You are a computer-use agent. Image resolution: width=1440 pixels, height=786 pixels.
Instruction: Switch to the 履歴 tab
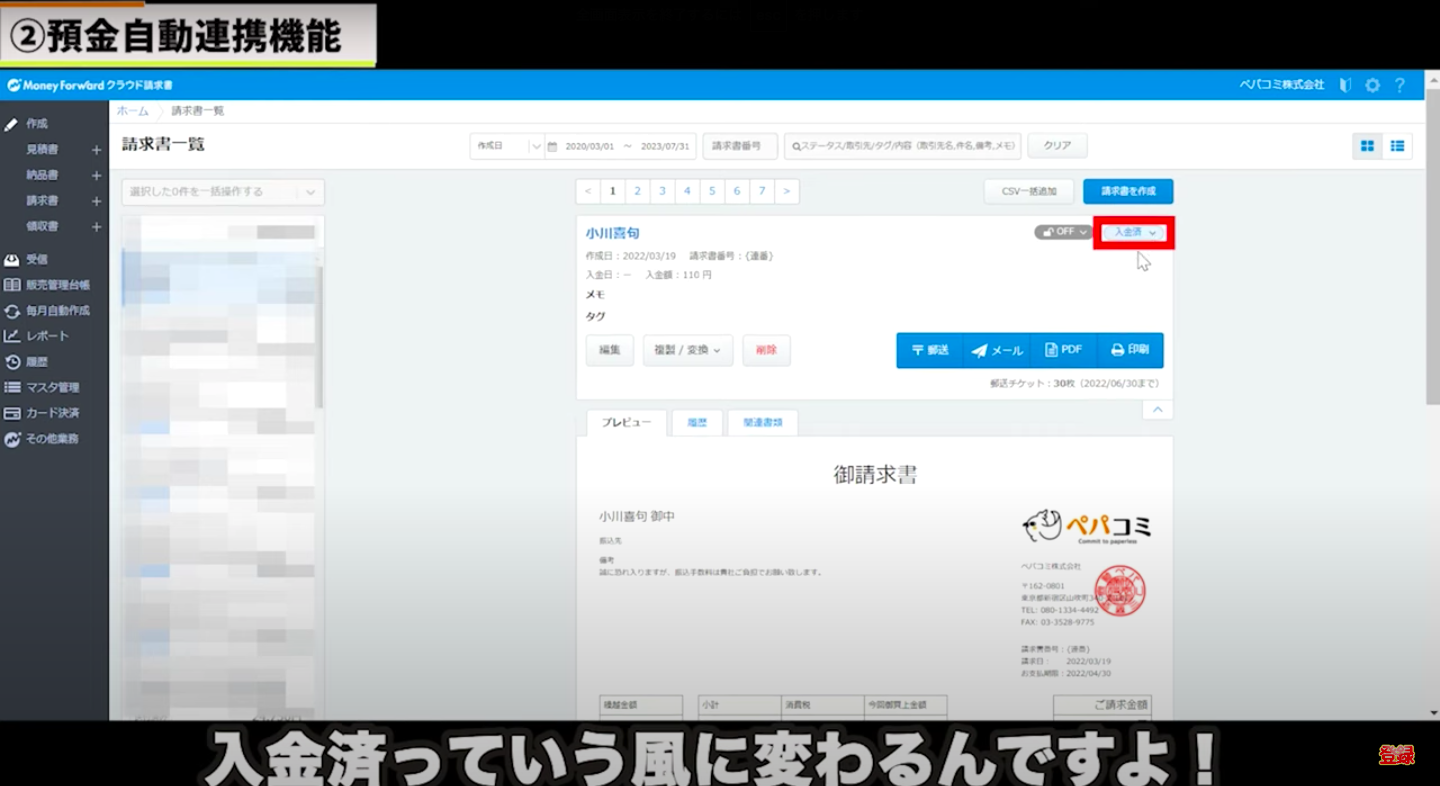(x=697, y=423)
